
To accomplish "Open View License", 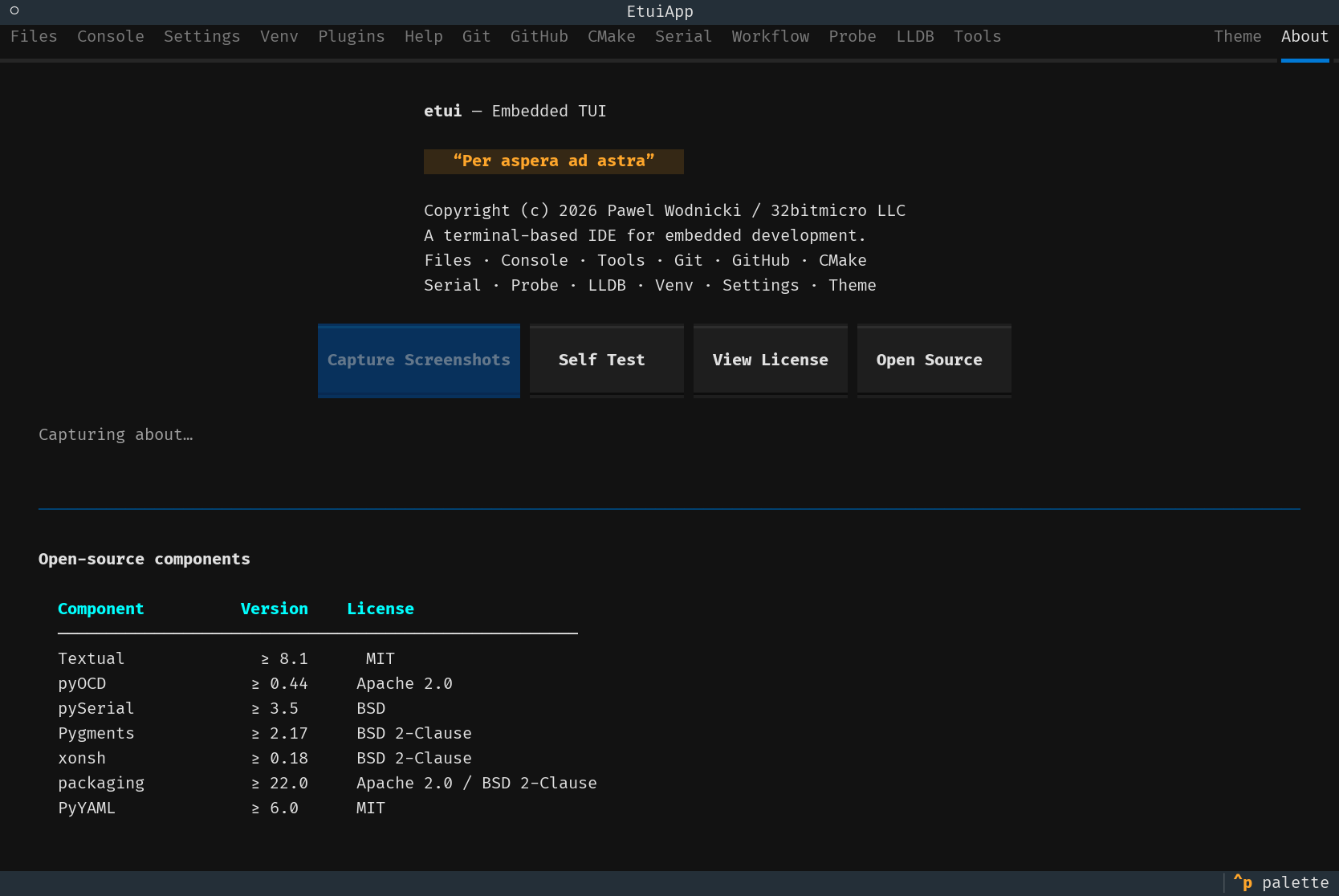I will [771, 360].
